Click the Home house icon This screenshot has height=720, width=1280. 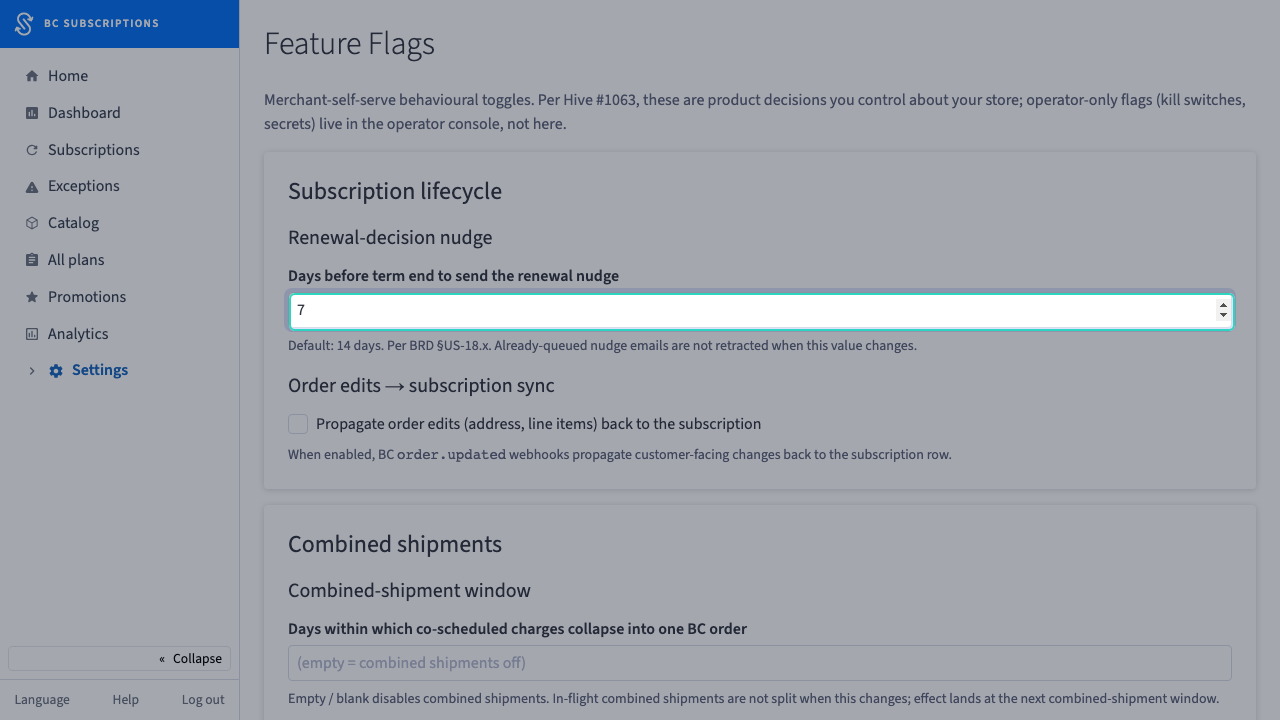tap(32, 76)
